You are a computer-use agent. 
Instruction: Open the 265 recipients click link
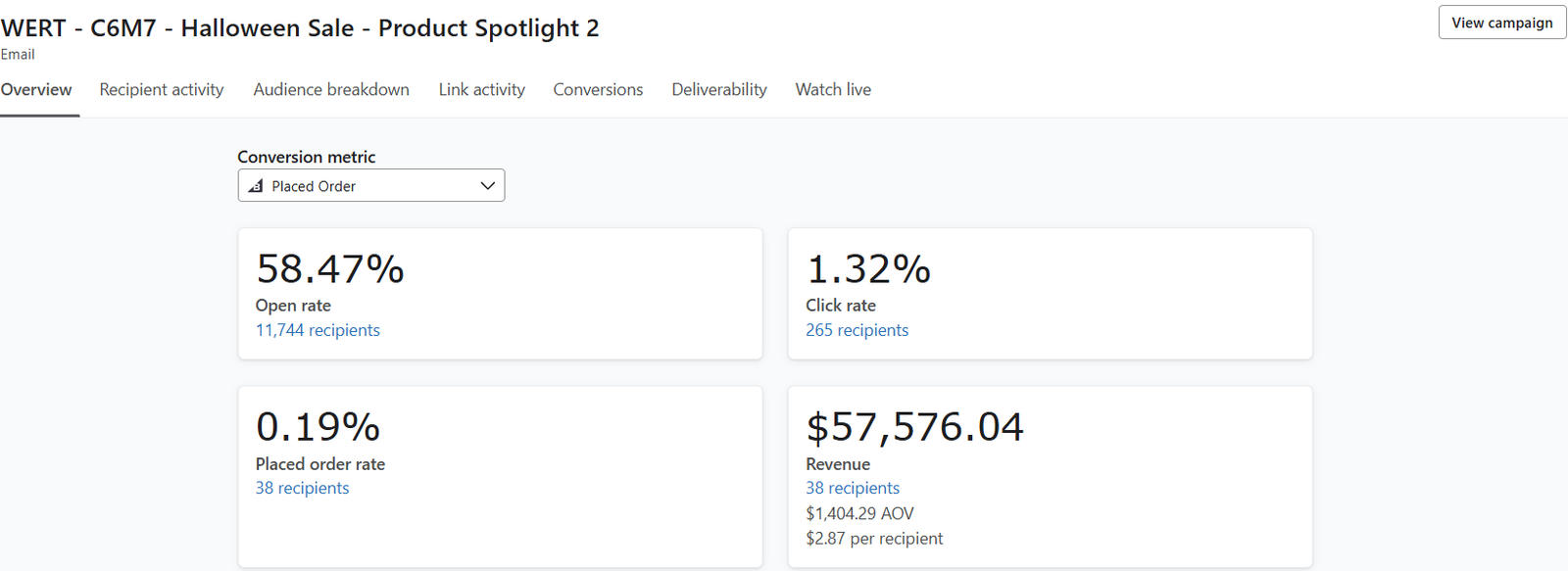coord(857,330)
